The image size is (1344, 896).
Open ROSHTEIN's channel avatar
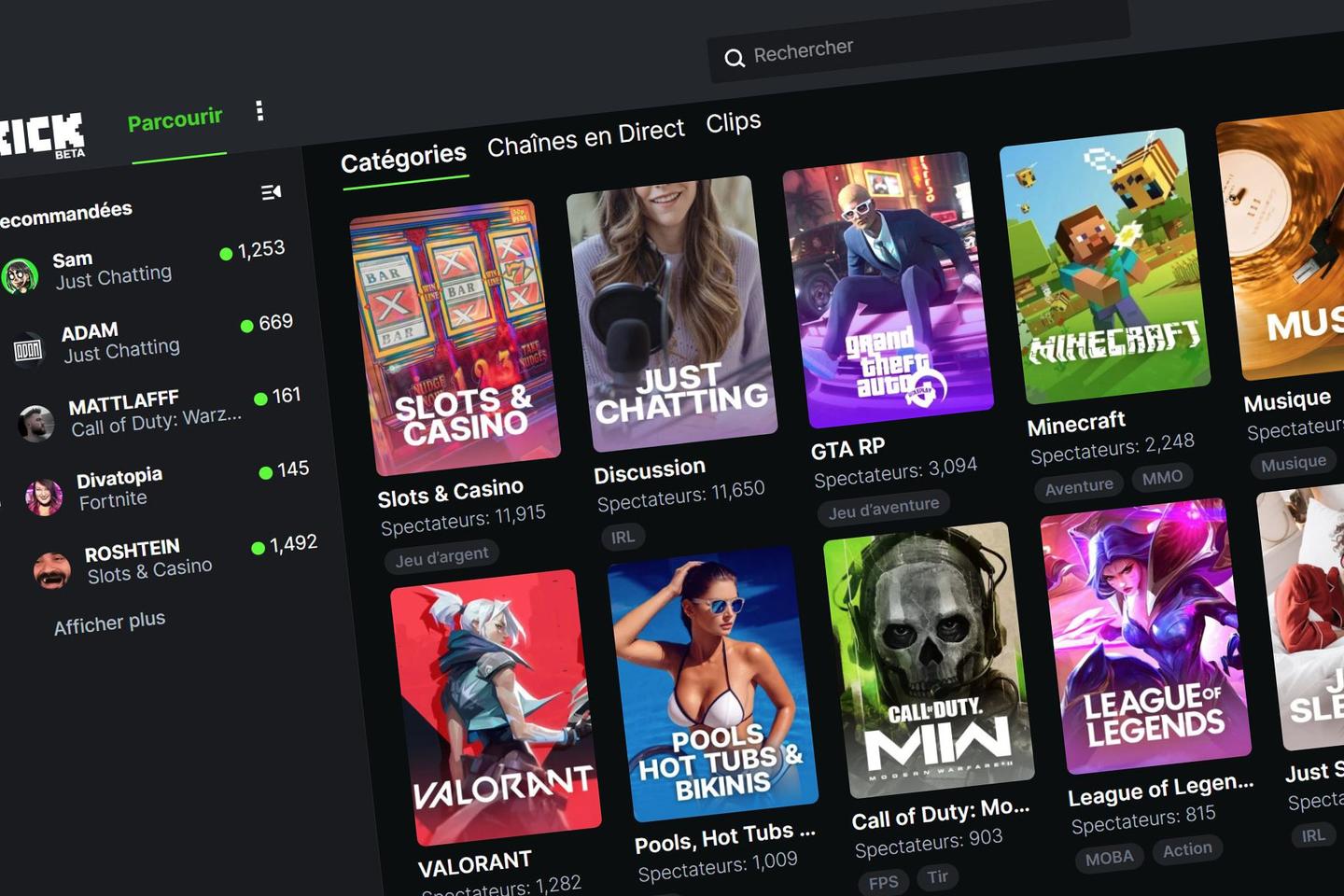(51, 569)
